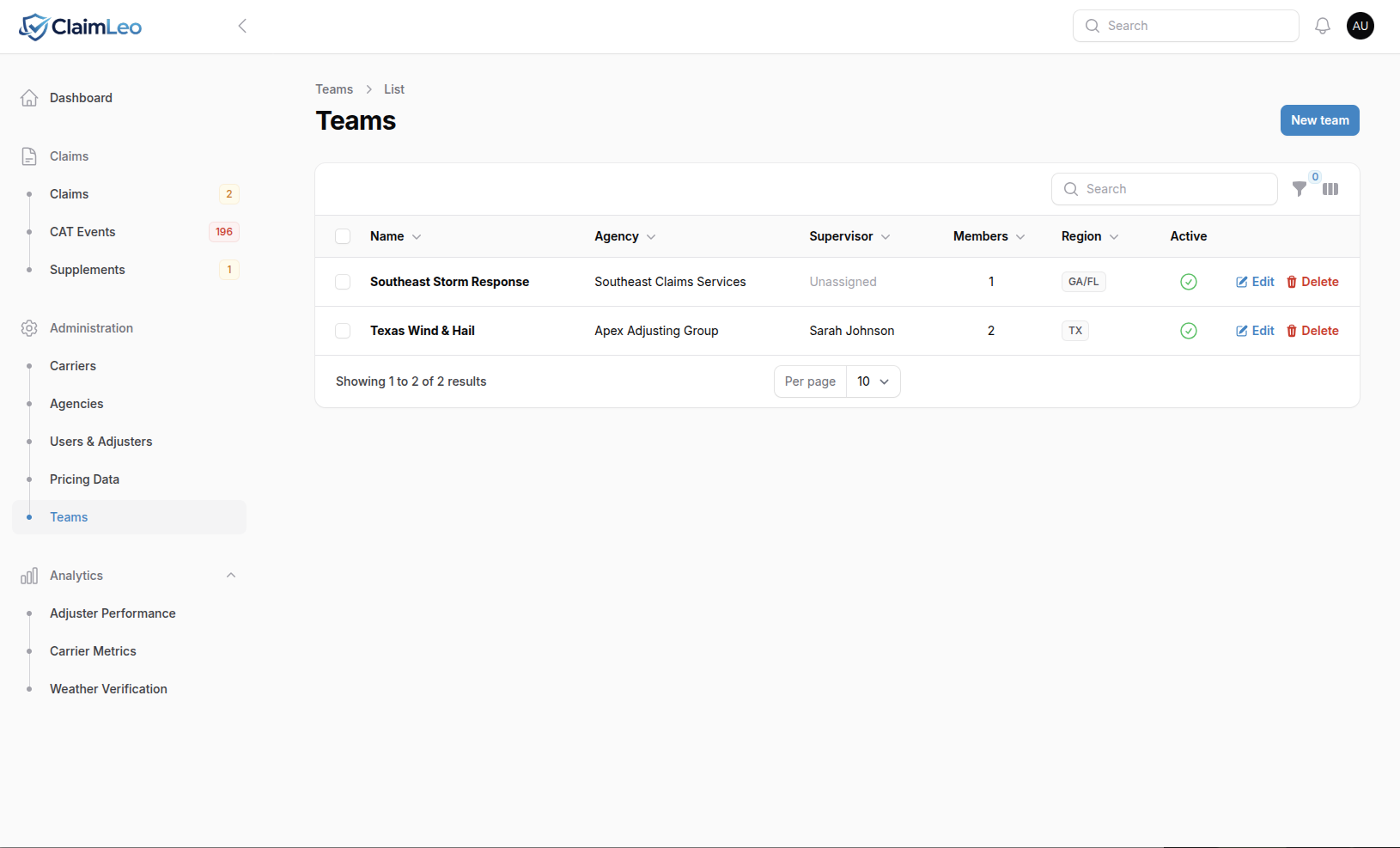Open the Per page dropdown
The width and height of the screenshot is (1400, 848).
873,381
